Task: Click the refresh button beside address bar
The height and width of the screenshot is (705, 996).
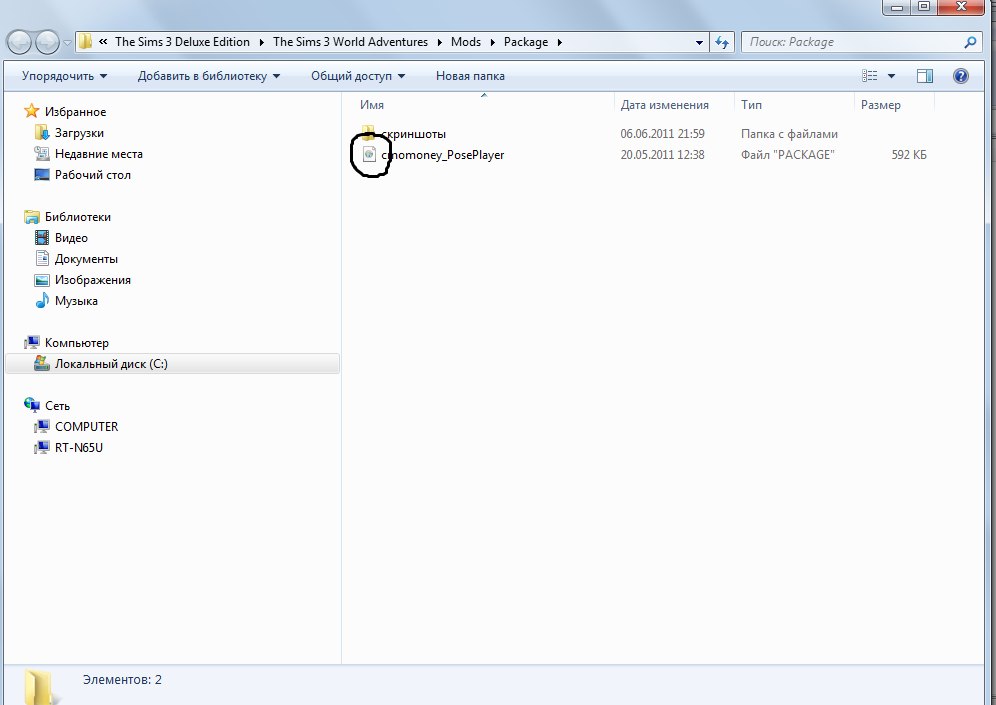Action: pos(722,42)
